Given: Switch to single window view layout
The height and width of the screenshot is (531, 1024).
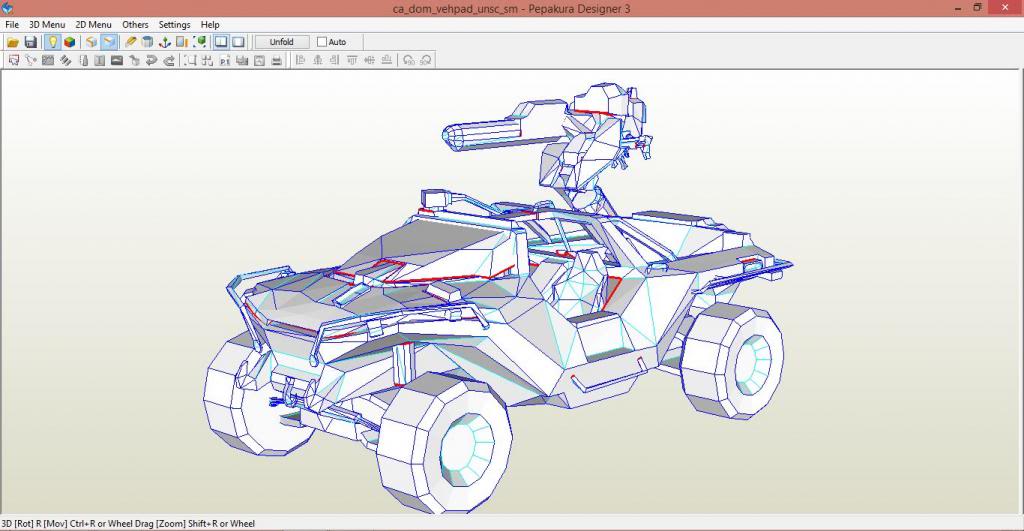Looking at the screenshot, I should coord(238,42).
